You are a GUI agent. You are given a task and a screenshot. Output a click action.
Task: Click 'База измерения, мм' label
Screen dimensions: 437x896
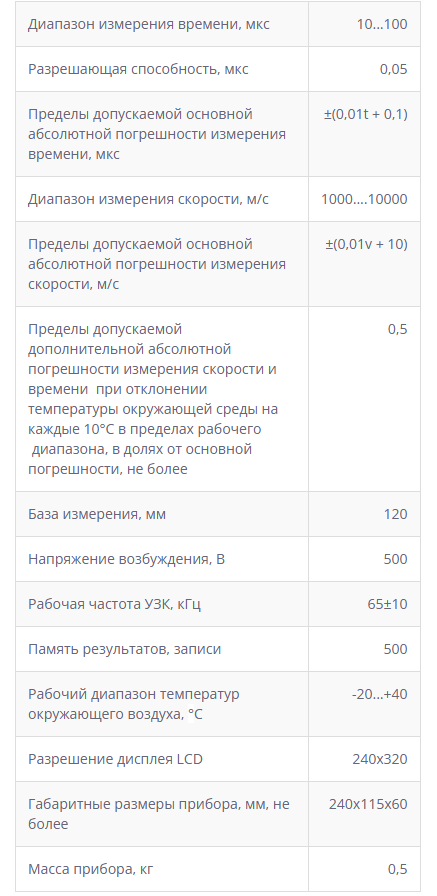pyautogui.click(x=97, y=514)
